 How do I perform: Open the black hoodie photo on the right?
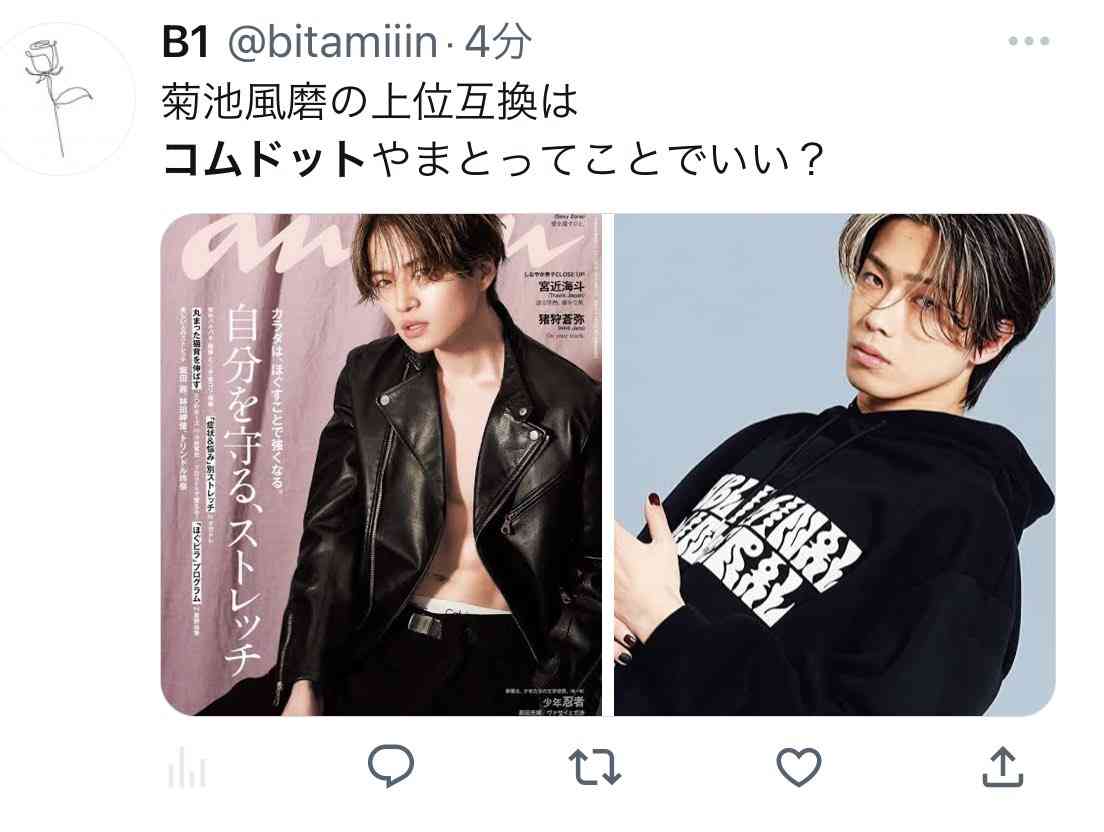[834, 465]
